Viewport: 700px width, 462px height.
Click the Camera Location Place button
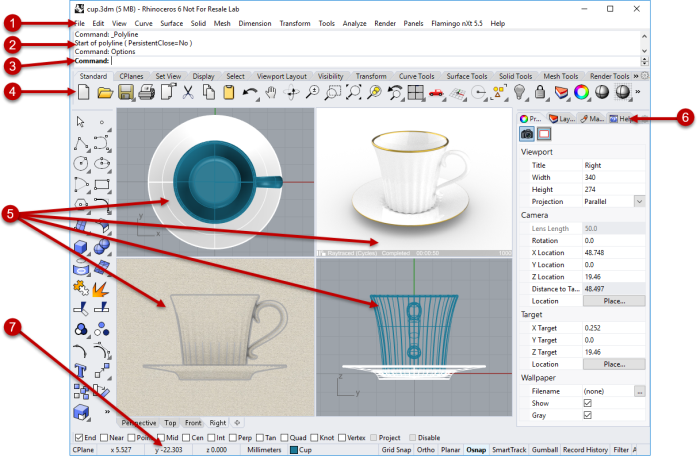click(613, 300)
